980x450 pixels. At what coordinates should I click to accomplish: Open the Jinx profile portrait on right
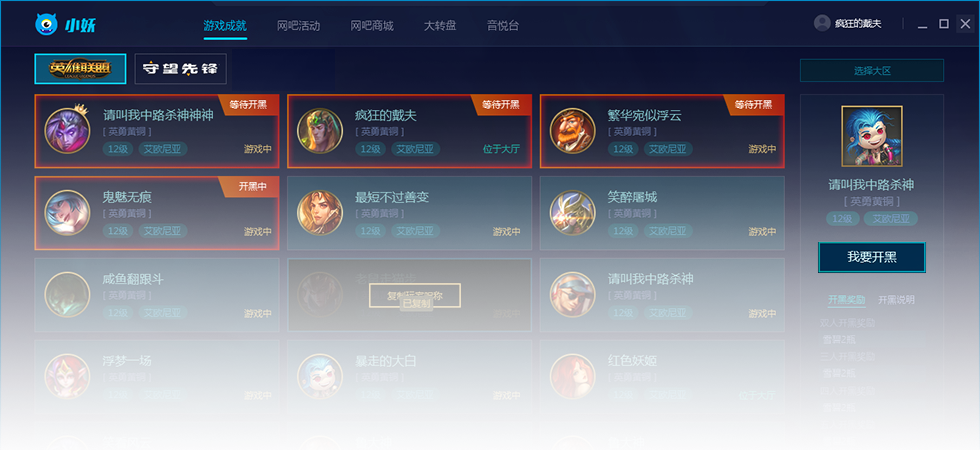pos(872,136)
